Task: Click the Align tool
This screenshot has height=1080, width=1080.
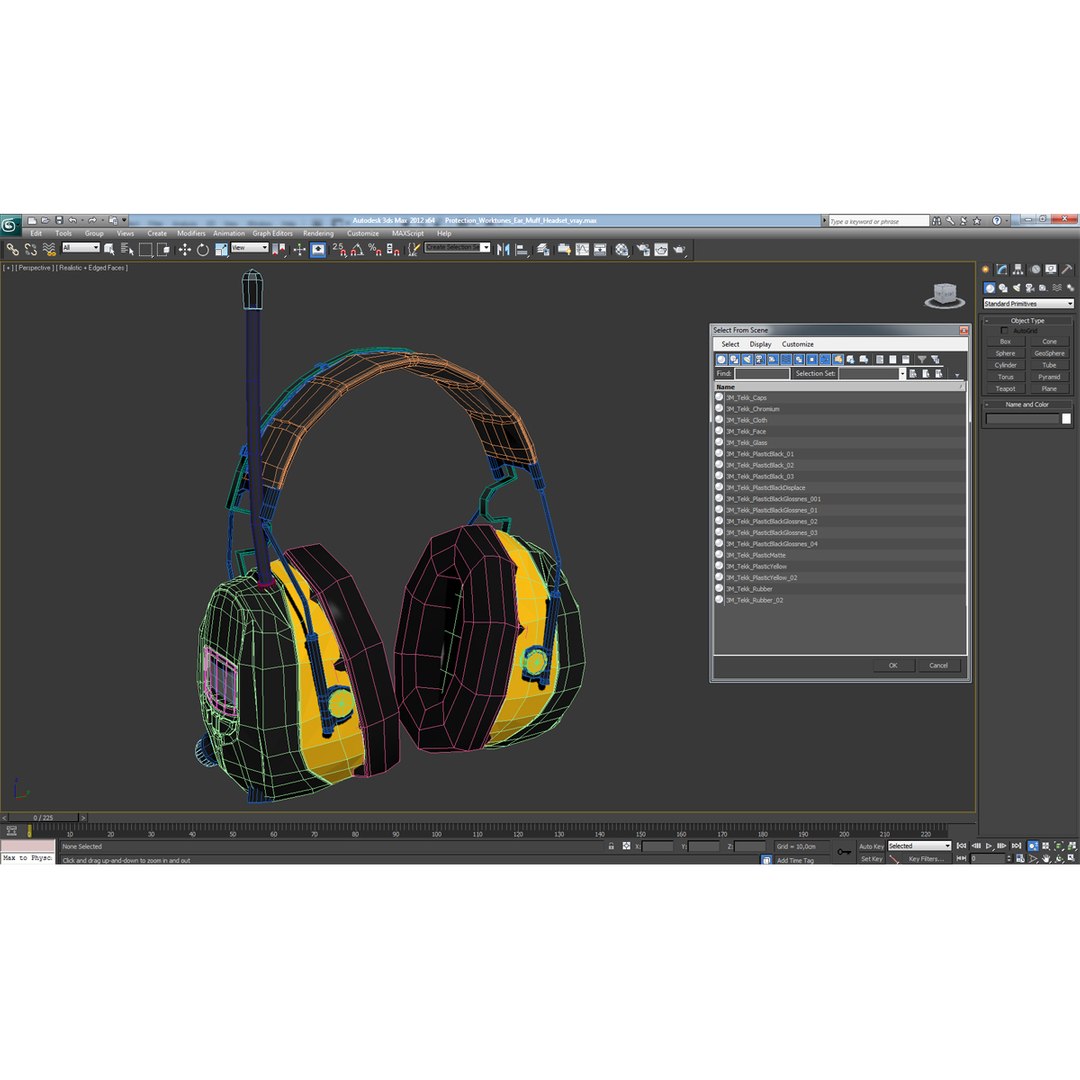Action: pyautogui.click(x=522, y=249)
